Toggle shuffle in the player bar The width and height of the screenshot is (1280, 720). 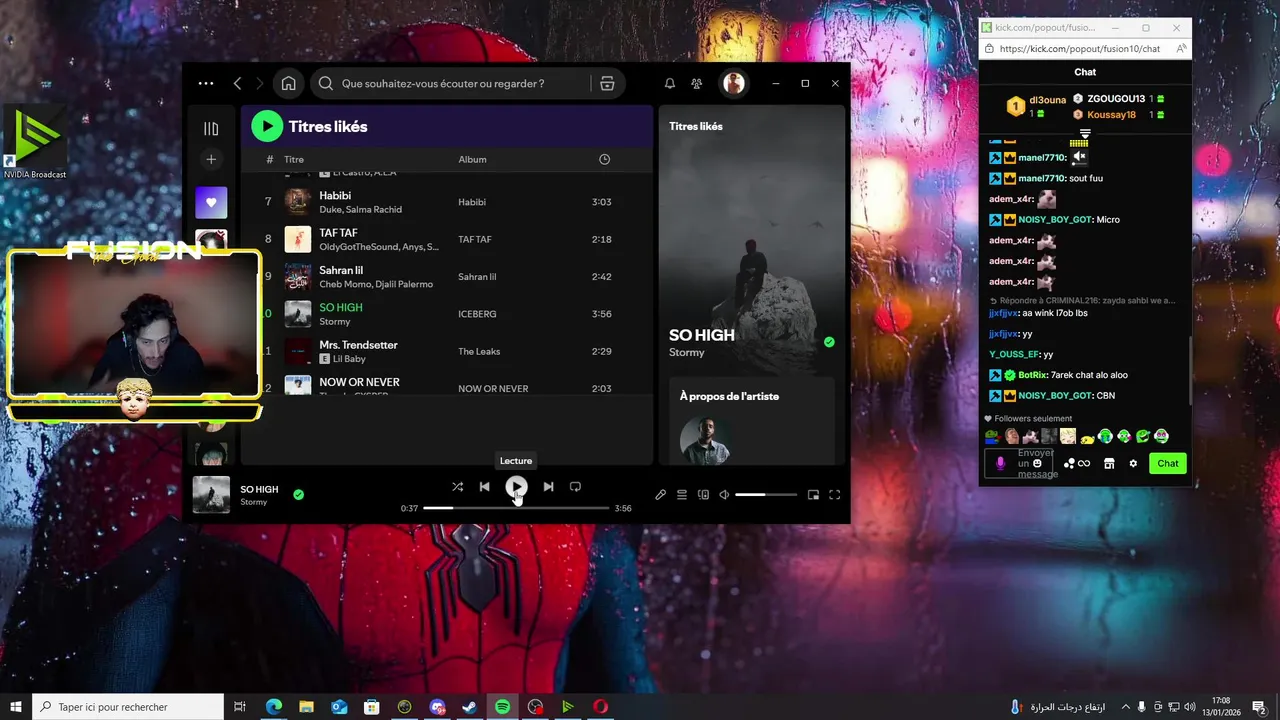[x=457, y=487]
